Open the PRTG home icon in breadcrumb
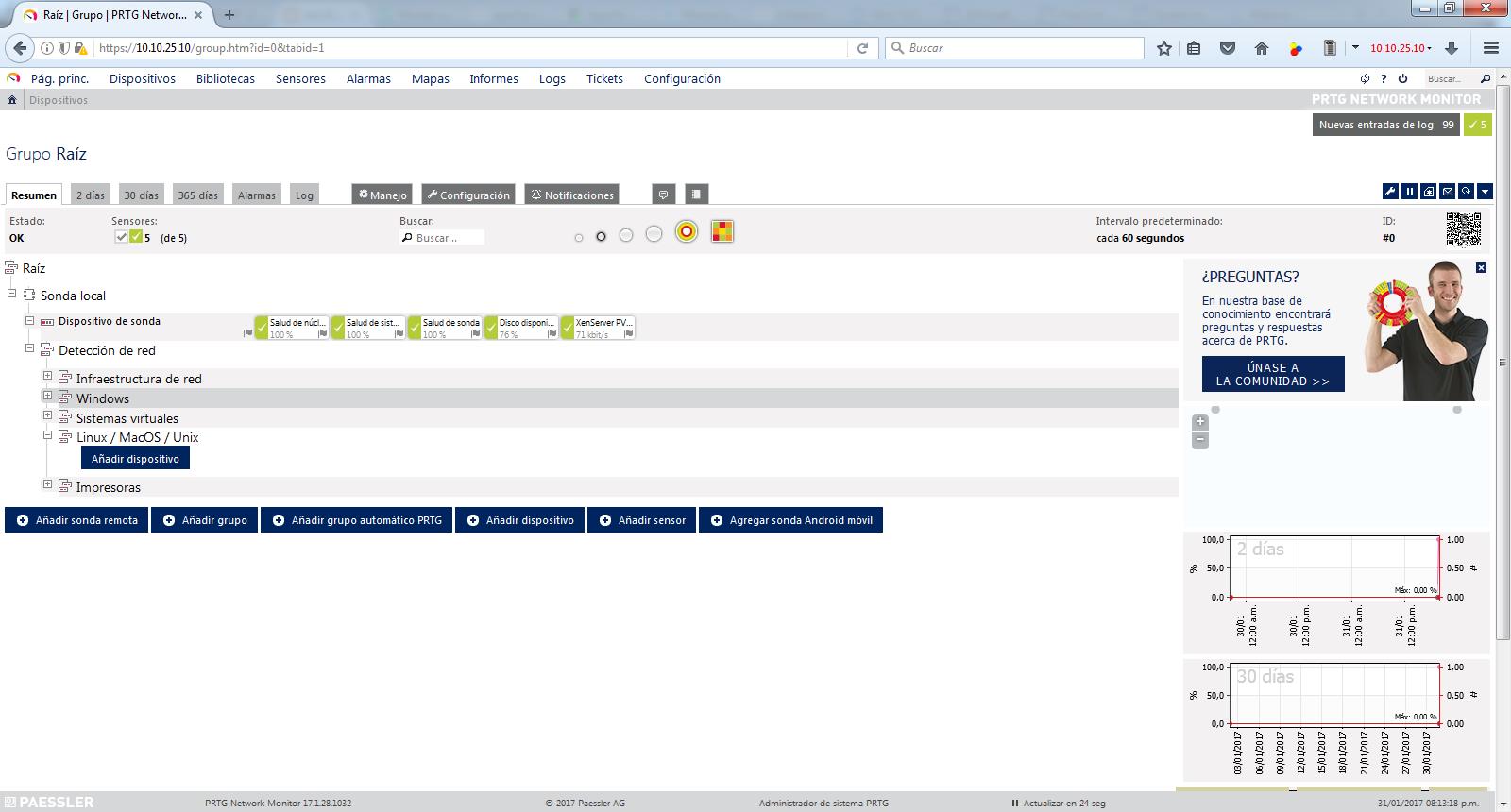 click(x=12, y=100)
